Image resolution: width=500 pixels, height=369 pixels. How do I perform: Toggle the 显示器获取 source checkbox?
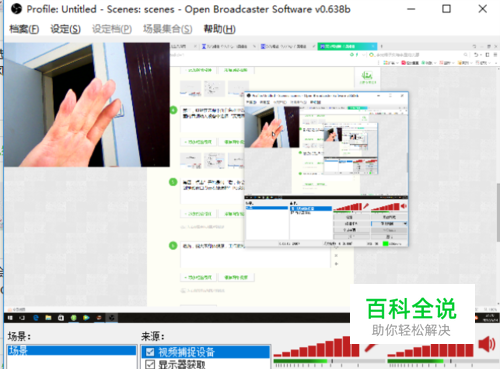150,364
